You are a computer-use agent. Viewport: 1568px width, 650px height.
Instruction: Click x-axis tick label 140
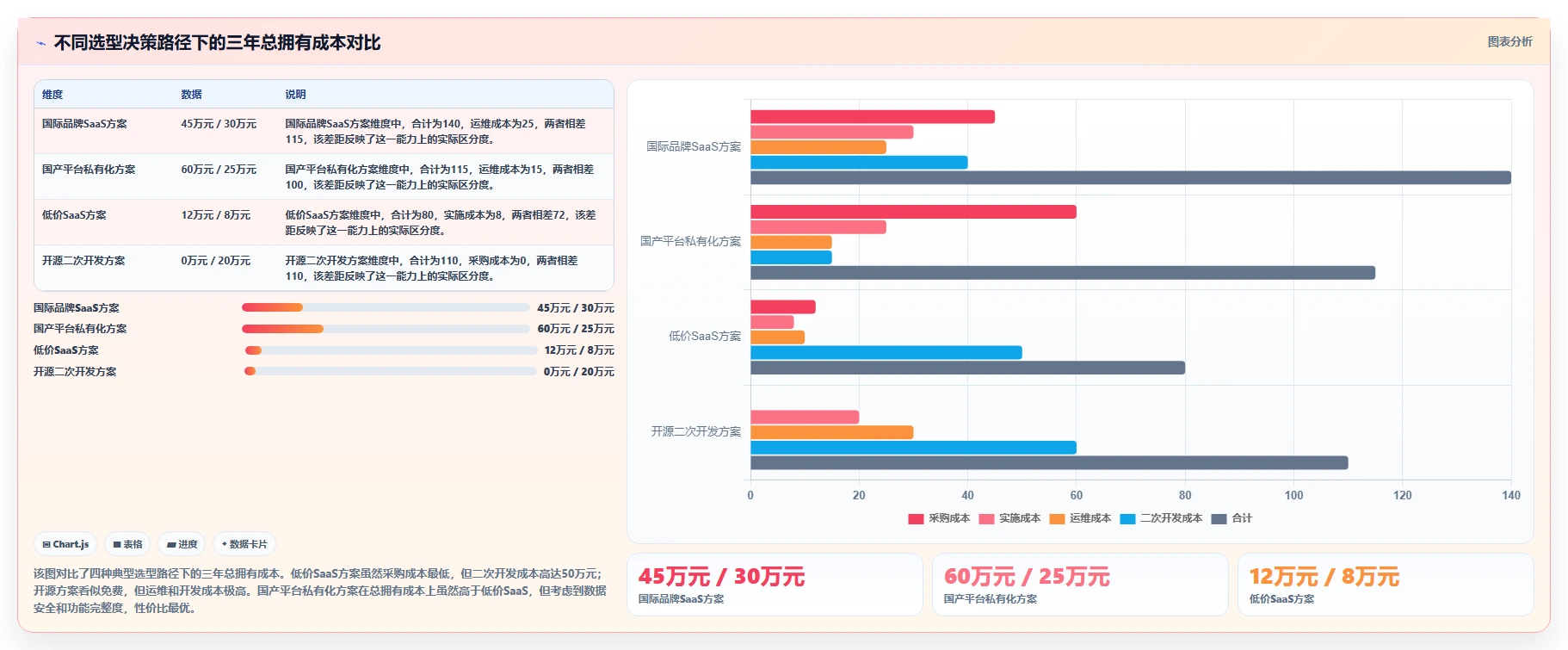point(1511,495)
